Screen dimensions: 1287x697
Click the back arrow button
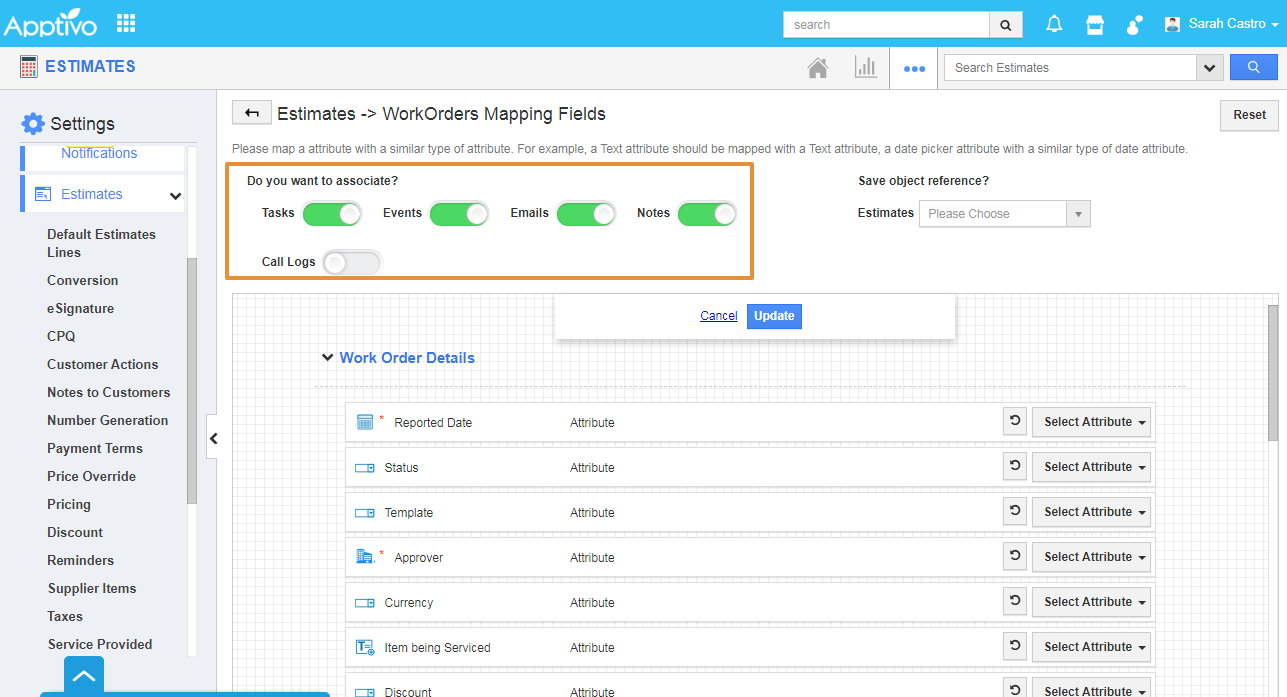(x=252, y=113)
